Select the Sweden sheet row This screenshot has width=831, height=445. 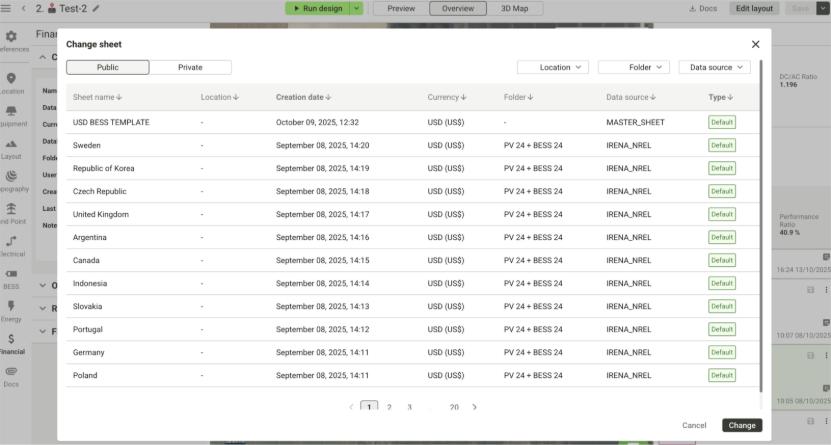coord(412,145)
